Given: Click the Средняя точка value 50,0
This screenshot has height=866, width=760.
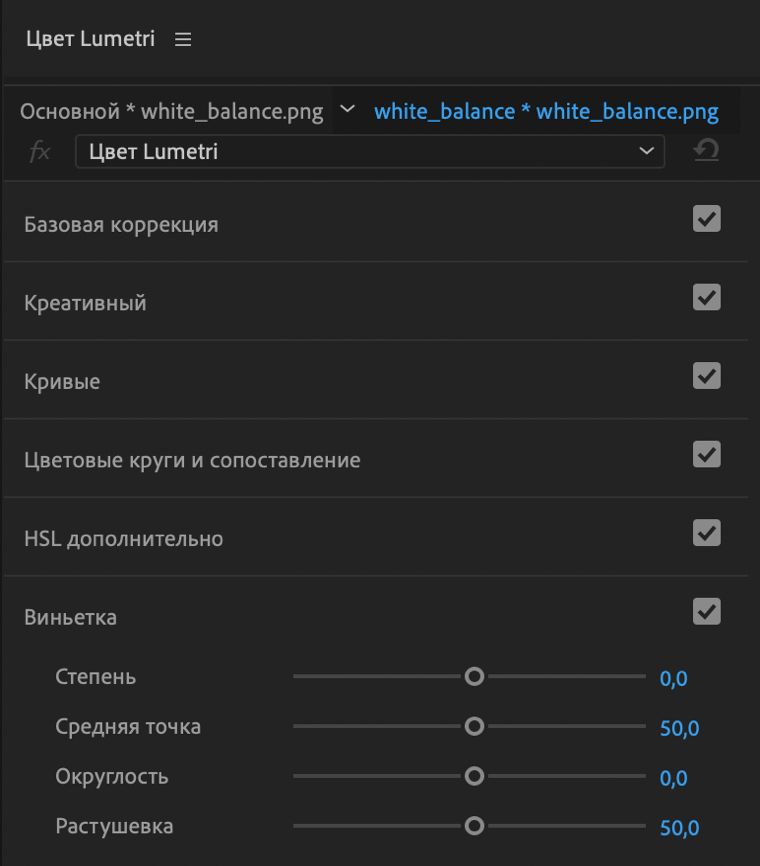Looking at the screenshot, I should coord(679,728).
